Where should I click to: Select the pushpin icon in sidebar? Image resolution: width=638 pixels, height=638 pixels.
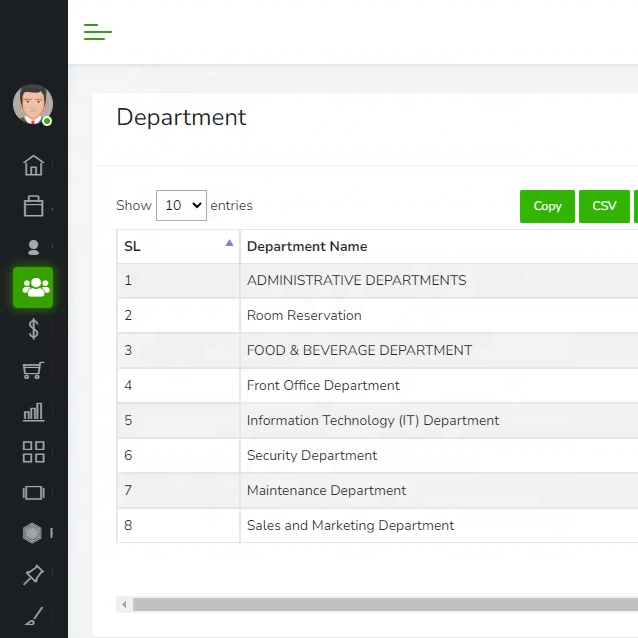34,574
